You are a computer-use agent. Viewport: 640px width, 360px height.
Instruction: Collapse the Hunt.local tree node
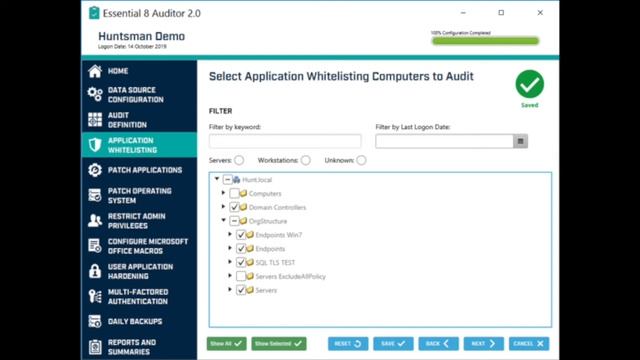(x=217, y=179)
